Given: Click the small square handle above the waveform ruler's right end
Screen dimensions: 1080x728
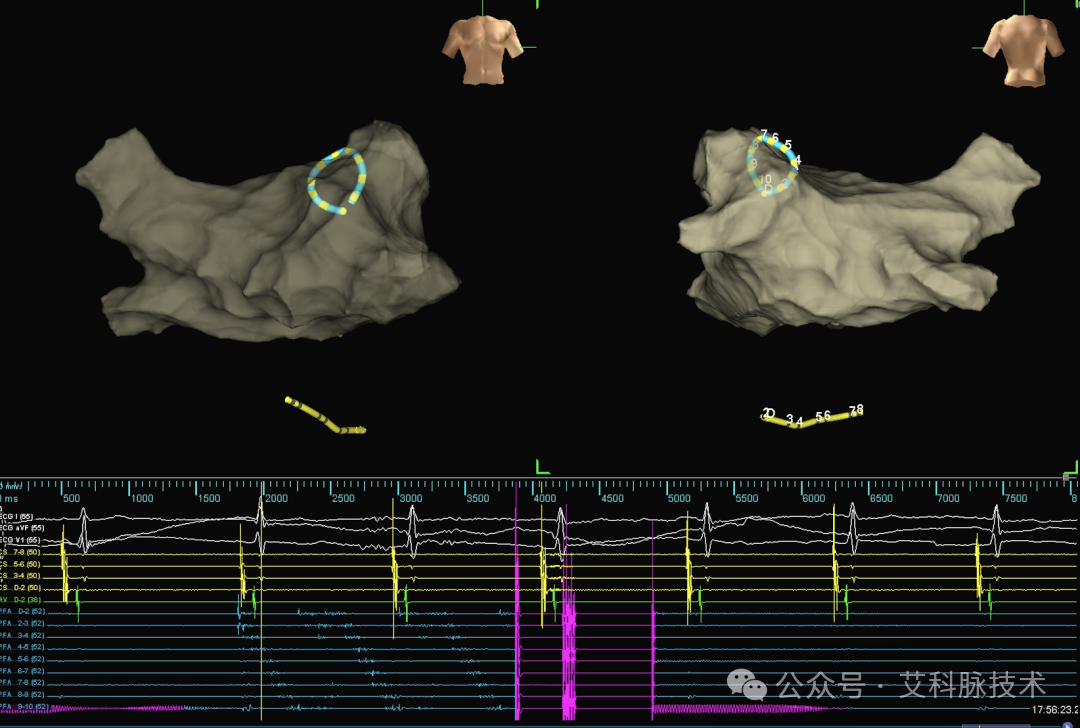Looking at the screenshot, I should coord(1066,477).
